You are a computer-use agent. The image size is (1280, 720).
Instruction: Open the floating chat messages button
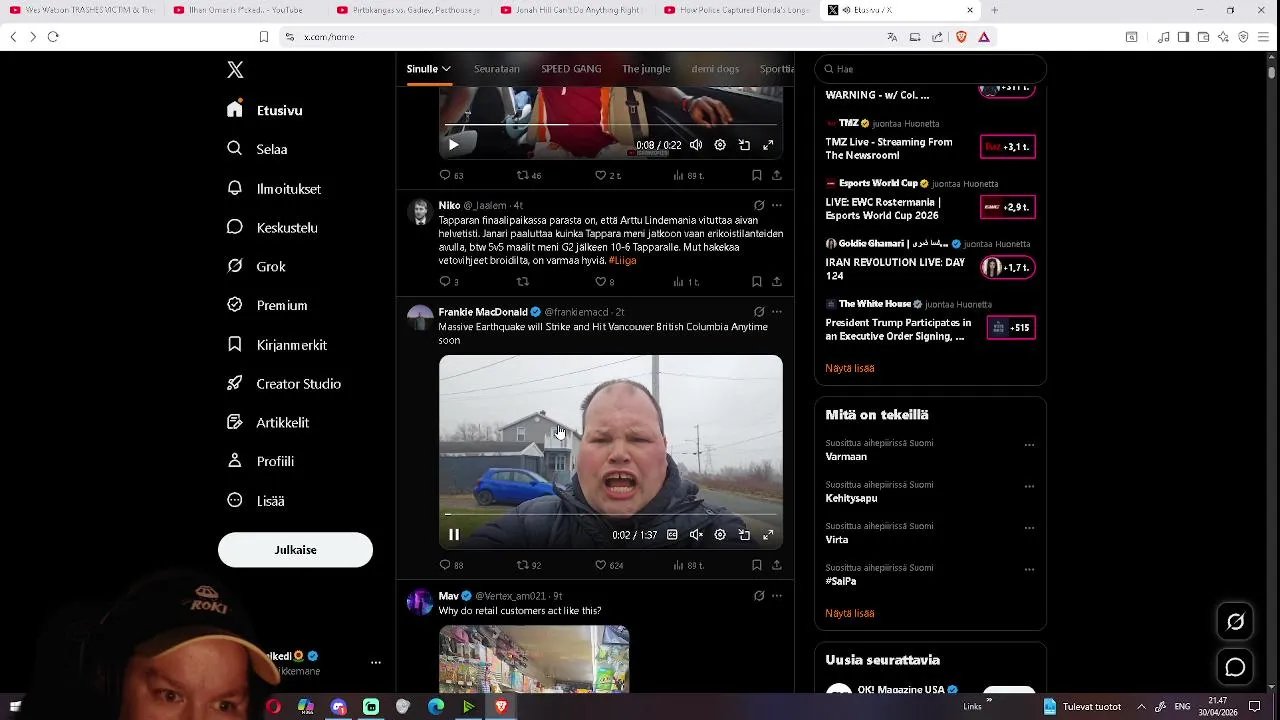(1236, 667)
